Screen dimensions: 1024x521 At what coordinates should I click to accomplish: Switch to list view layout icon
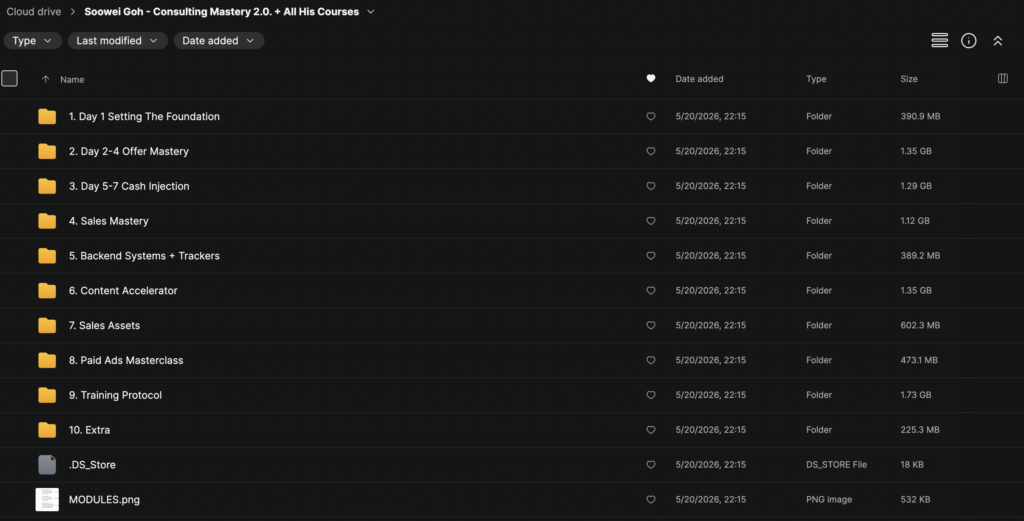(x=939, y=40)
